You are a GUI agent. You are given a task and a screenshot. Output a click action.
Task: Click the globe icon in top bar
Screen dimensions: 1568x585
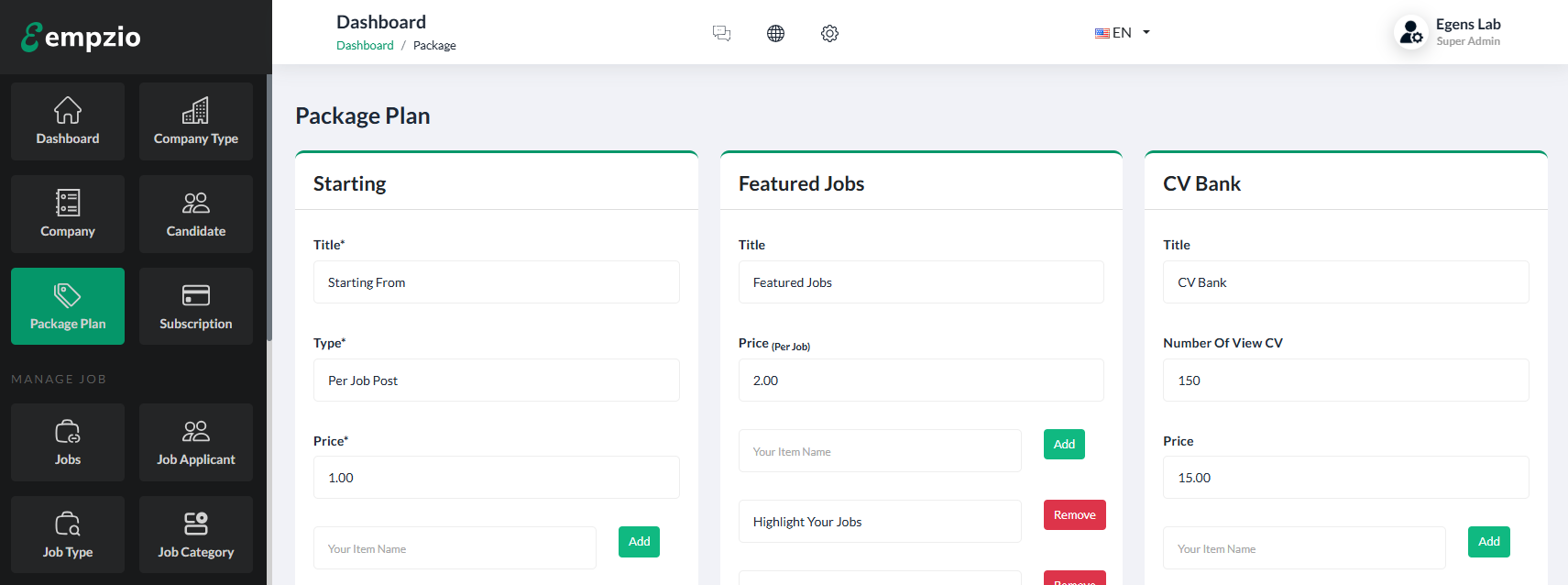coord(775,34)
